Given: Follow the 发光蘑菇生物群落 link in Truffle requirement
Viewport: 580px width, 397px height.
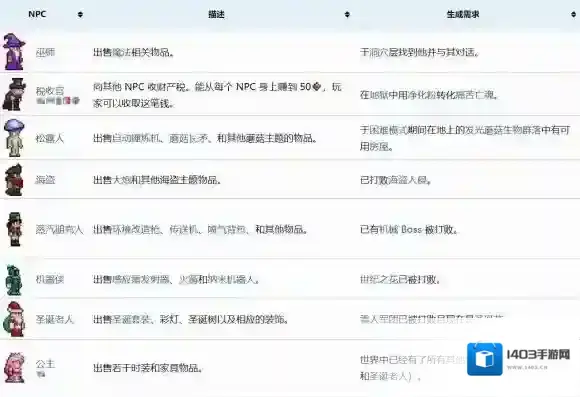Looking at the screenshot, I should [503, 130].
